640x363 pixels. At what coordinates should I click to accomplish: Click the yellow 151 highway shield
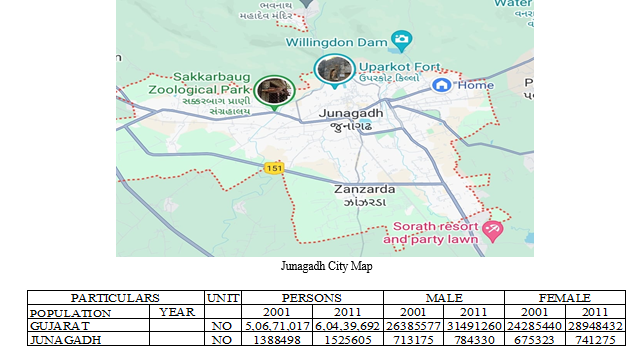coord(274,168)
